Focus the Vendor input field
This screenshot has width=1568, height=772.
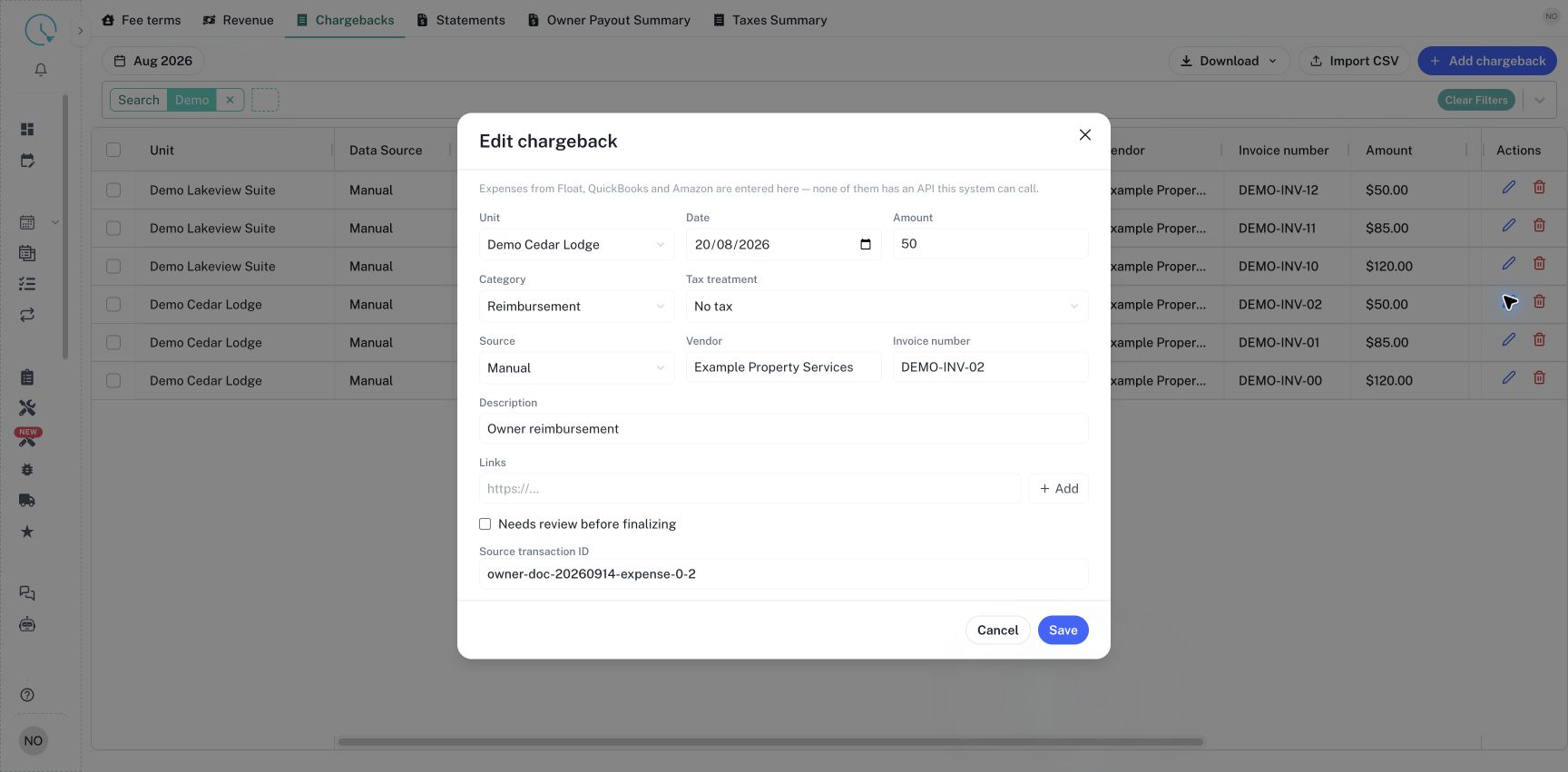coord(783,367)
